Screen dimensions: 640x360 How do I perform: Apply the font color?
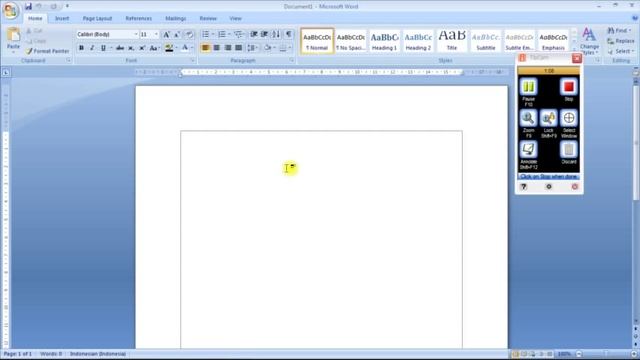pyautogui.click(x=185, y=48)
